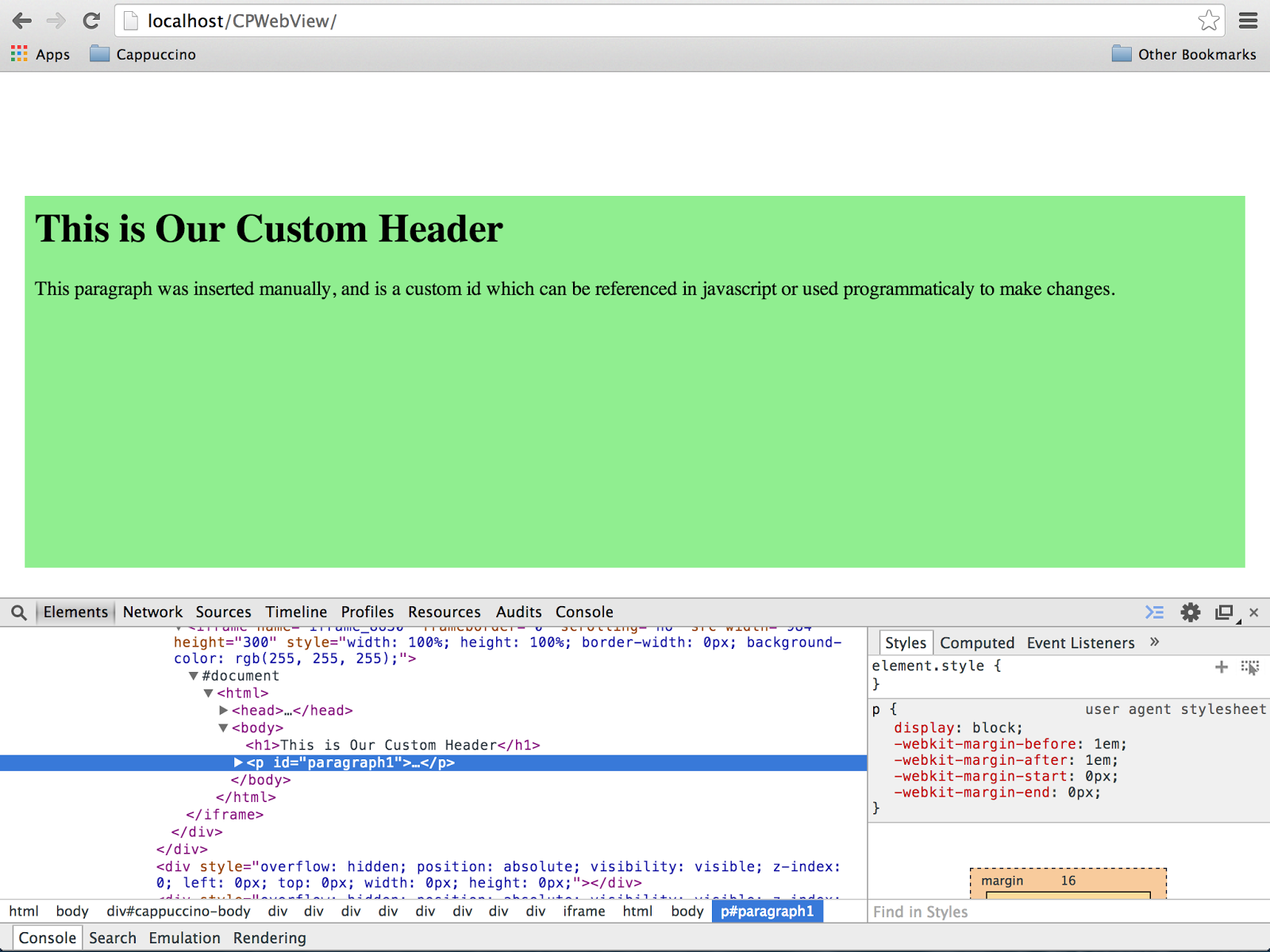Select the Styles sidebar tab
Viewport: 1270px width, 952px height.
click(906, 643)
